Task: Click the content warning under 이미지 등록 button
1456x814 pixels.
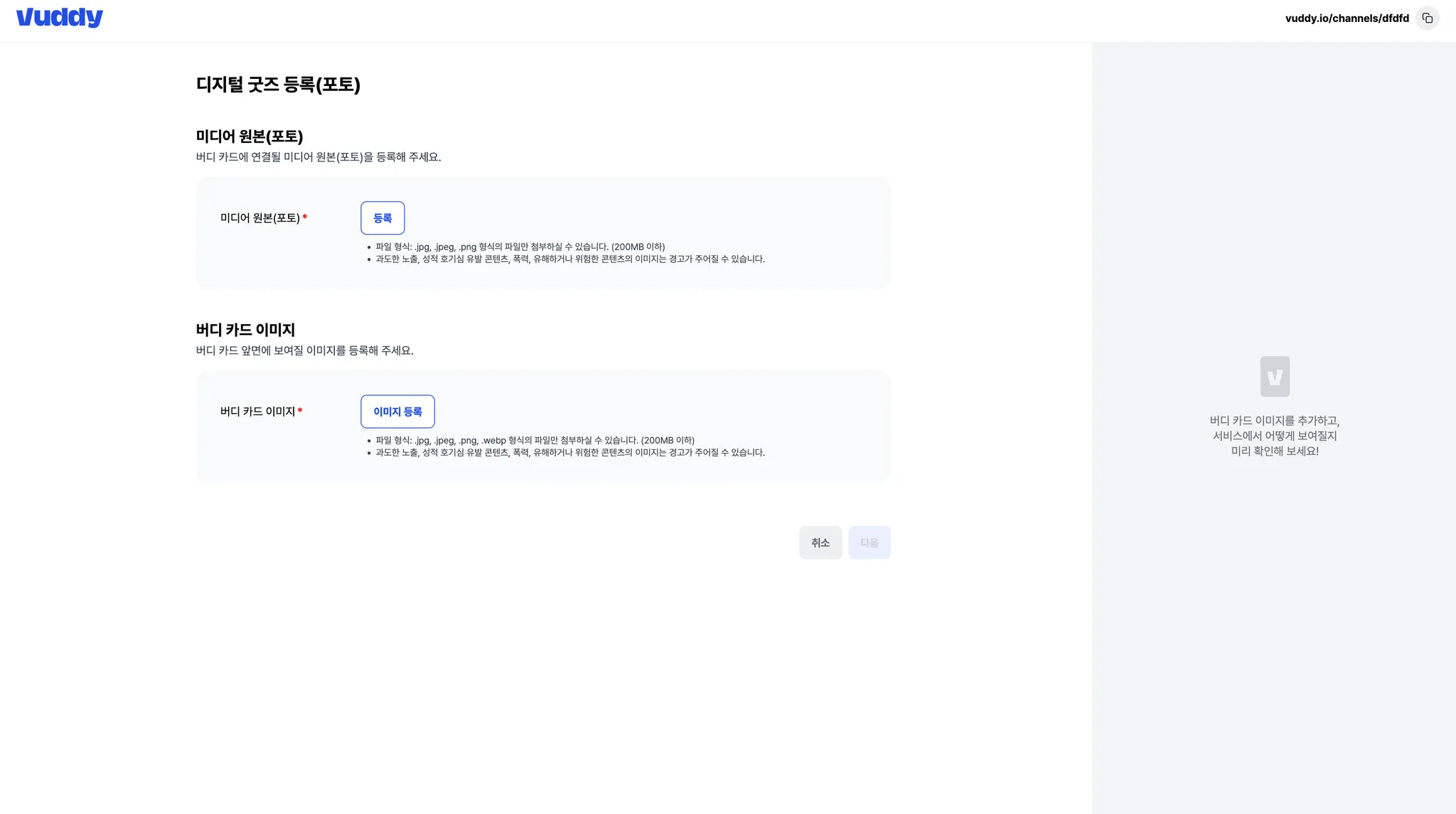Action: click(x=569, y=453)
